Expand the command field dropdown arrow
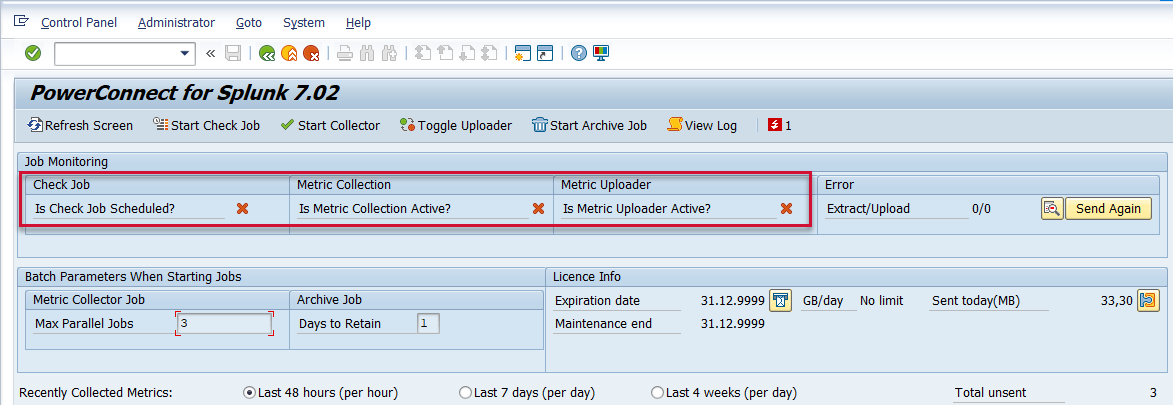Screen dimensions: 1173x405 (185, 53)
